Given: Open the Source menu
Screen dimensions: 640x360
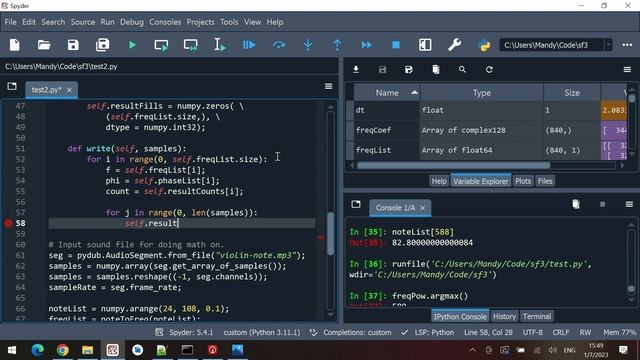Looking at the screenshot, I should (x=83, y=22).
